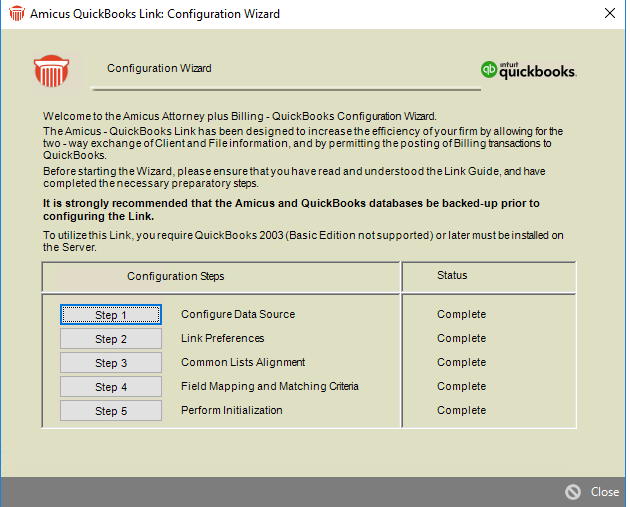Click the Configuration Steps column header
The image size is (630, 507).
[x=176, y=276]
